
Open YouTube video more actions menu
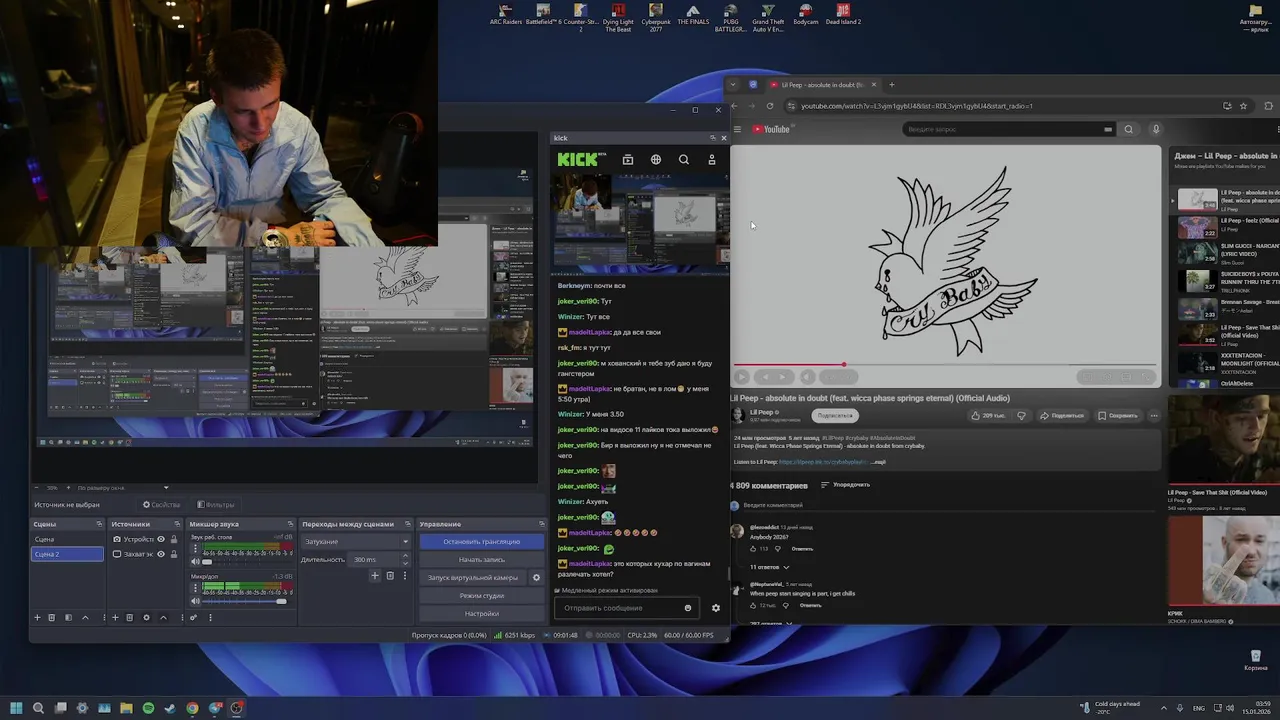click(1152, 416)
